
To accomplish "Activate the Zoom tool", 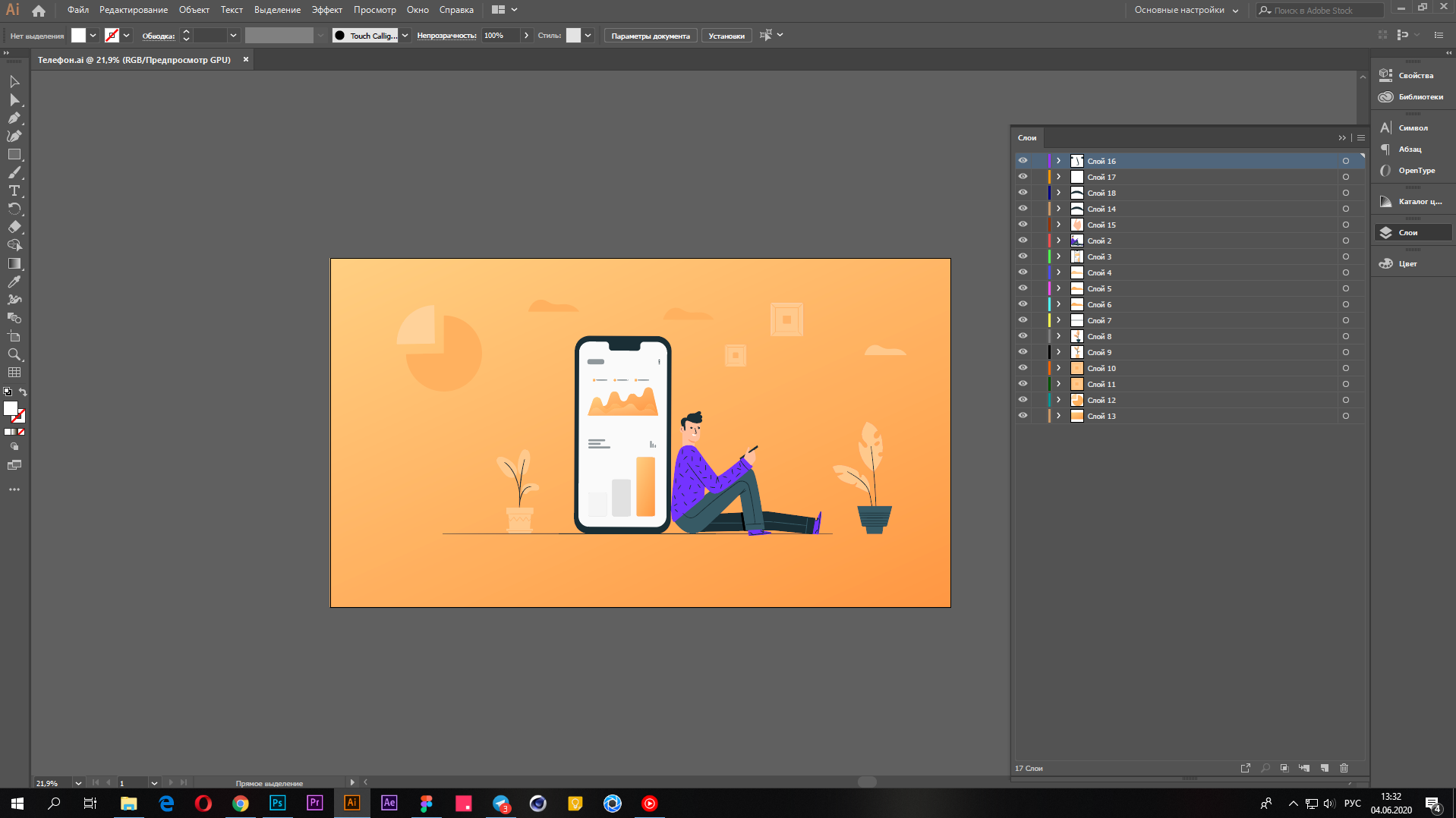I will (x=14, y=355).
